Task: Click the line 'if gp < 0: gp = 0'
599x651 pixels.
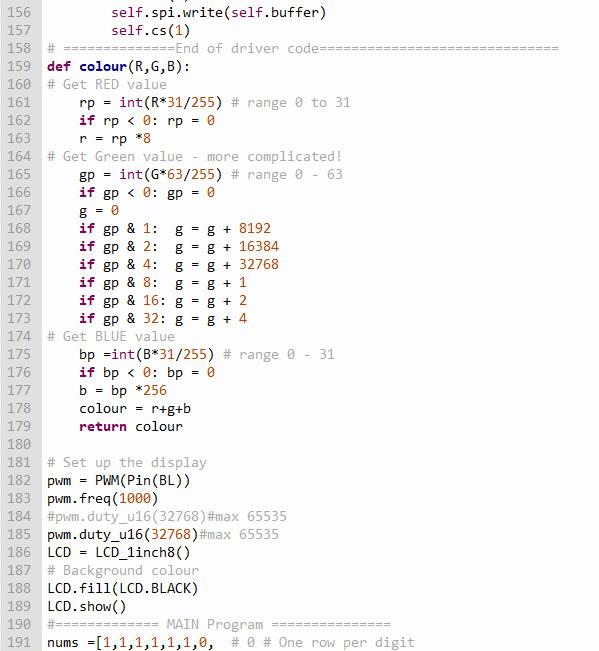Action: coord(147,193)
